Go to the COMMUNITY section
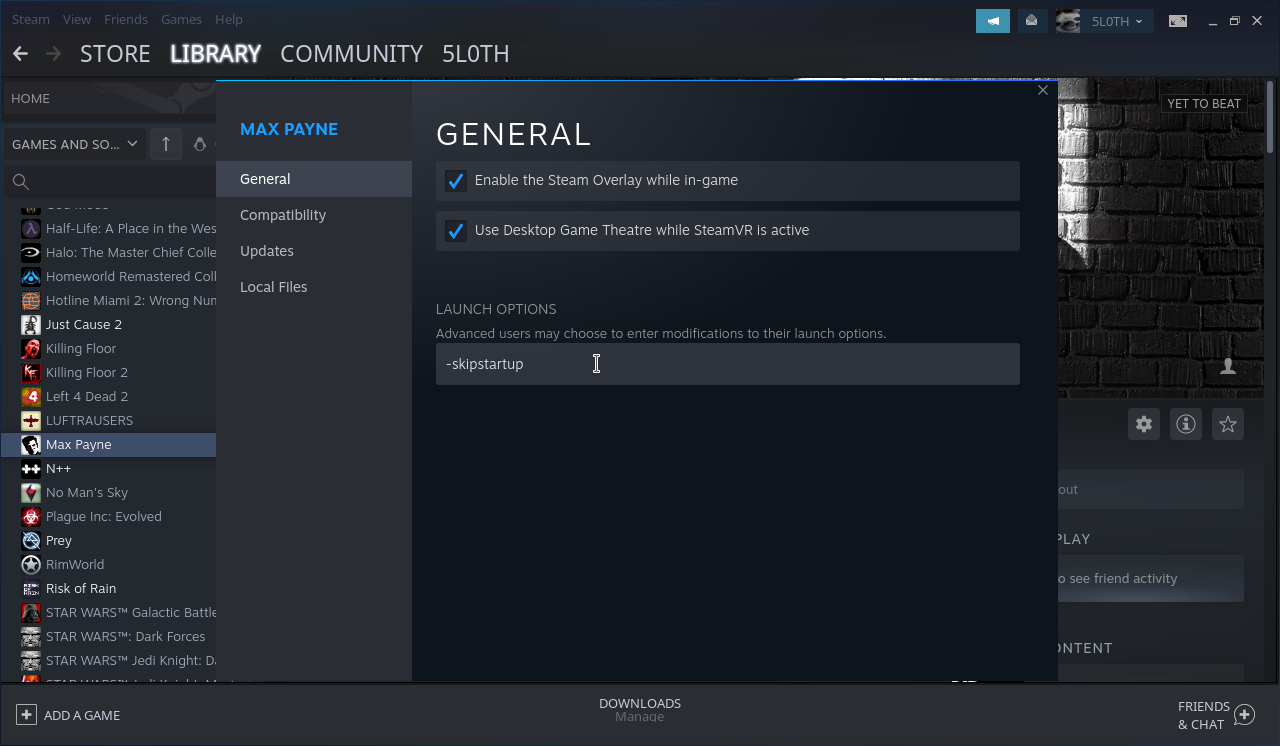The image size is (1280, 746). (351, 53)
